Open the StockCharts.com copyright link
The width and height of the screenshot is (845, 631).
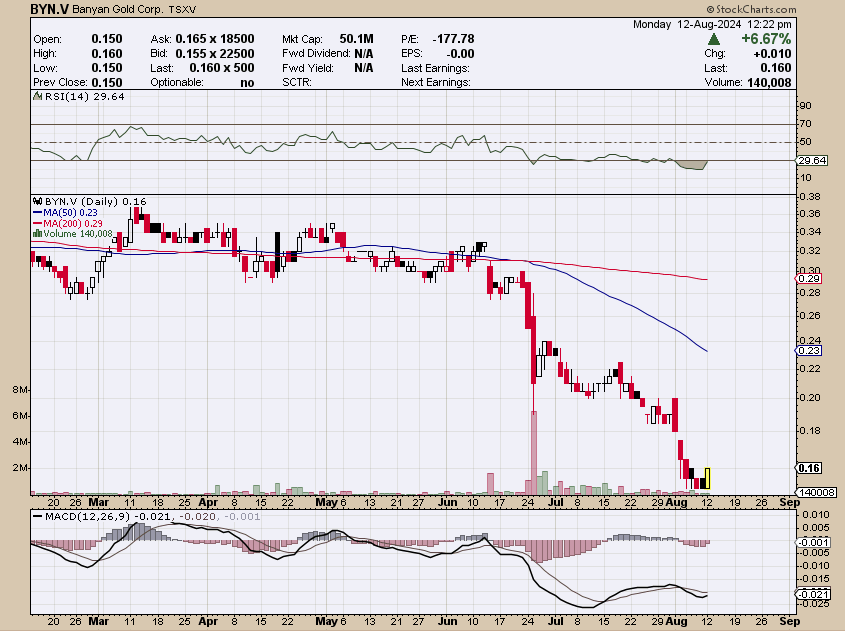coord(751,9)
